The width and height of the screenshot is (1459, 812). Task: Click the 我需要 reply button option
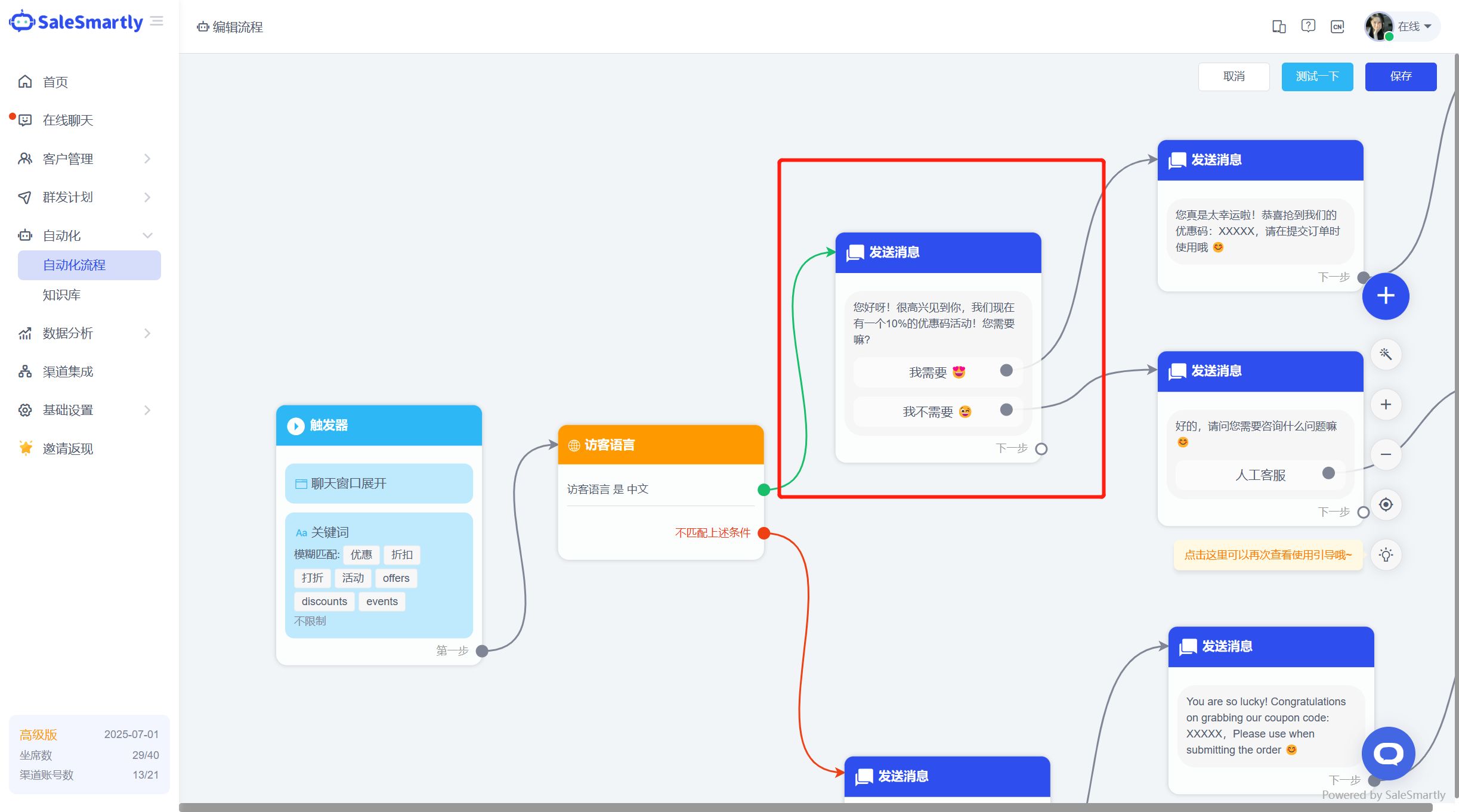point(938,373)
